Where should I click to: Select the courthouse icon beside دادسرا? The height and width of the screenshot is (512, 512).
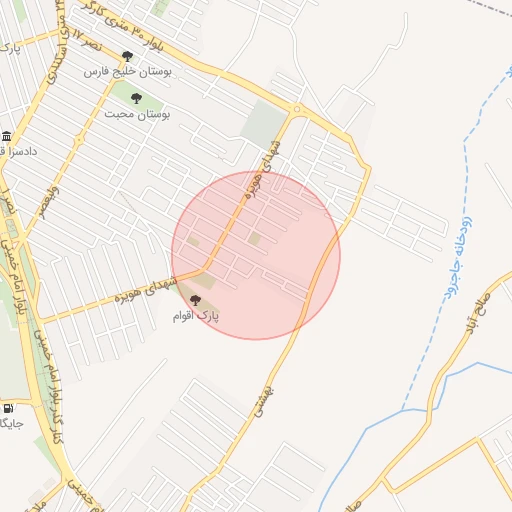pos(6,137)
